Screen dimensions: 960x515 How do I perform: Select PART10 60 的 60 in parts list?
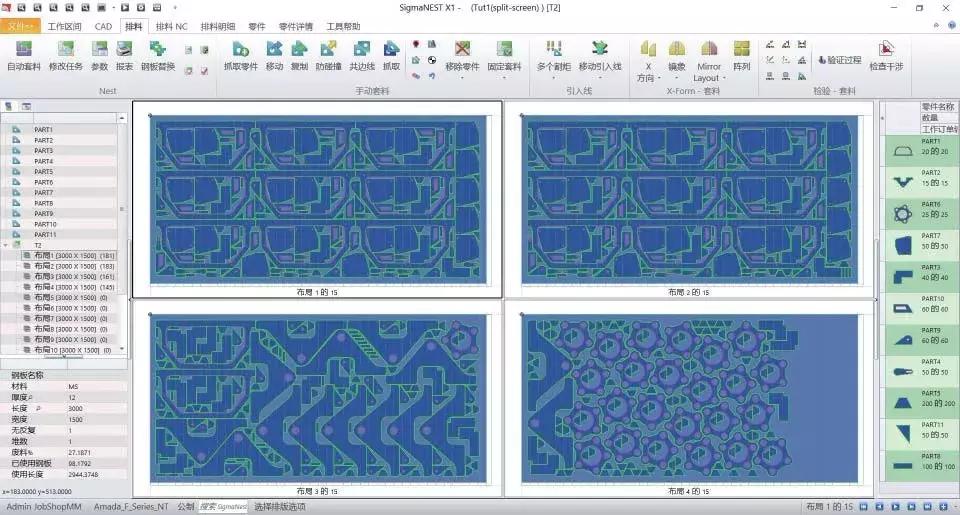click(921, 308)
